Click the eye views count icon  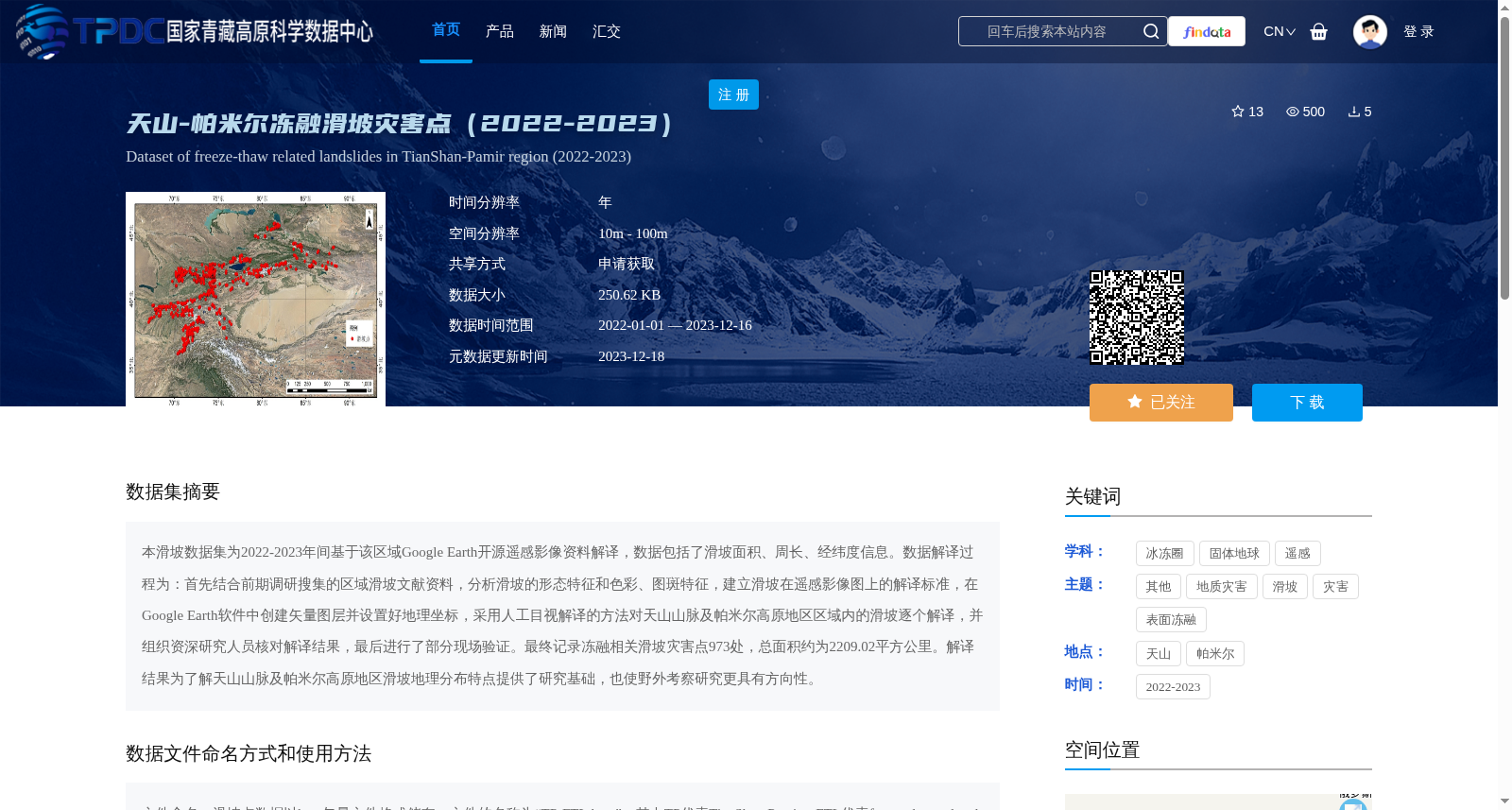pyautogui.click(x=1293, y=112)
